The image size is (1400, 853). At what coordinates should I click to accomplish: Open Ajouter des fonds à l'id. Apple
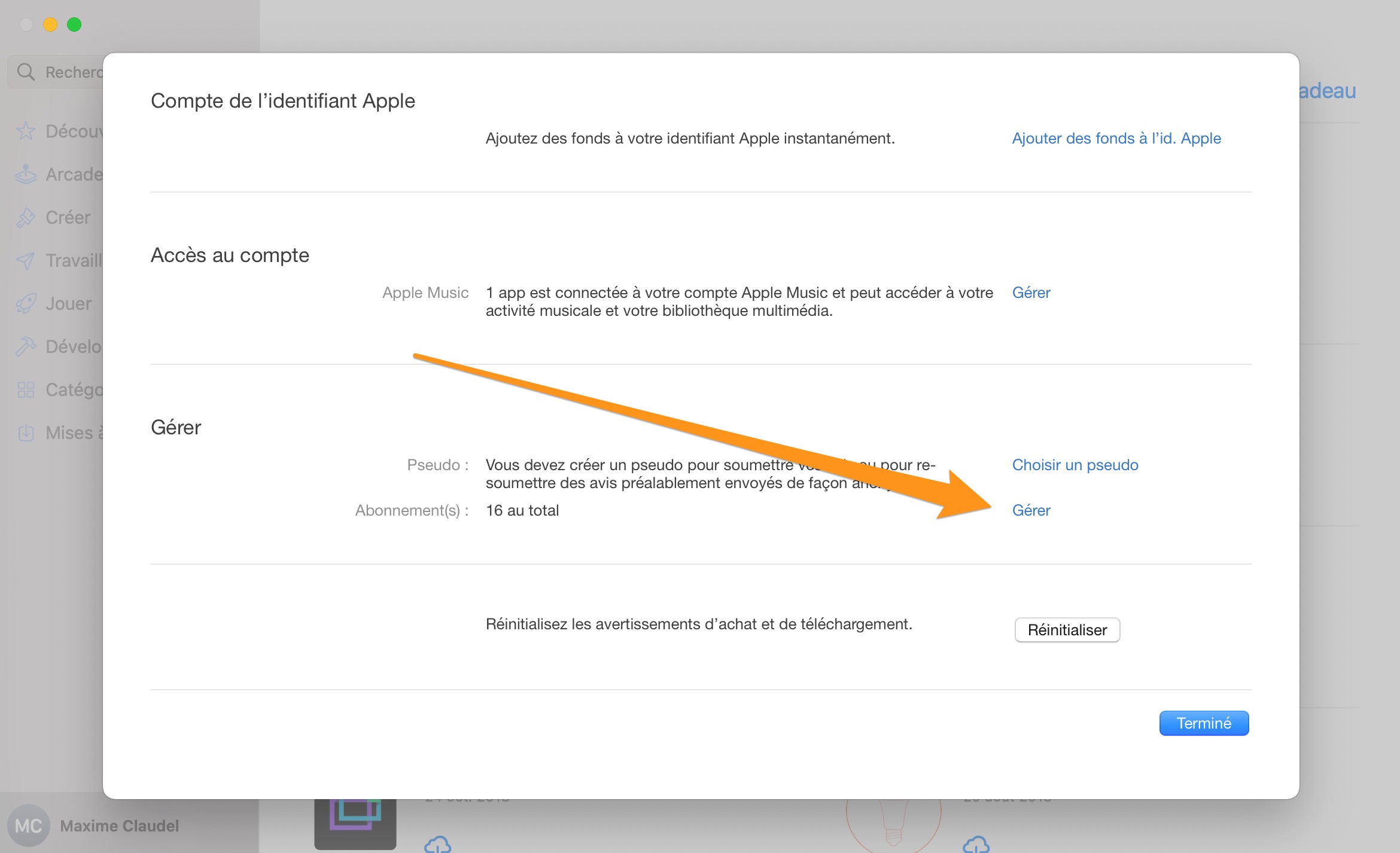pos(1116,138)
